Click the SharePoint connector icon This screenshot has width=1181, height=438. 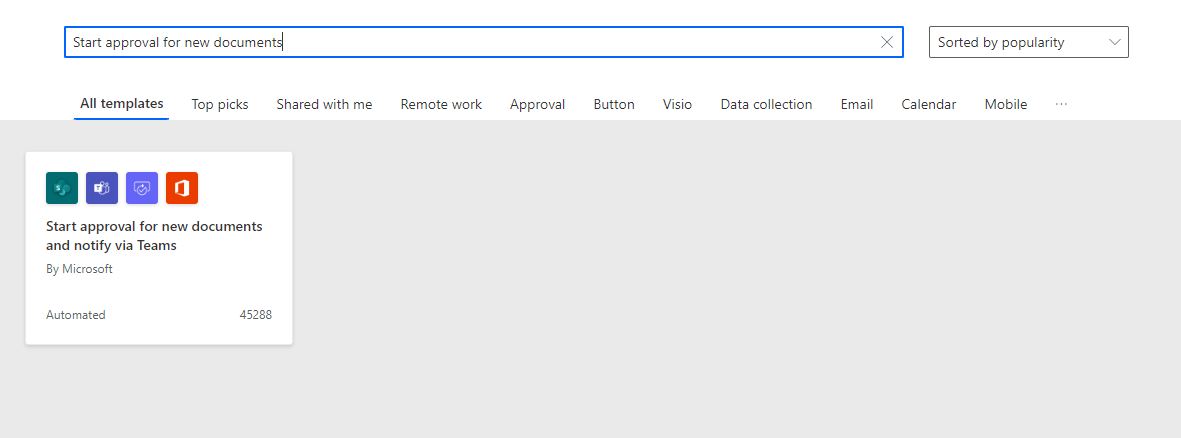coord(62,188)
